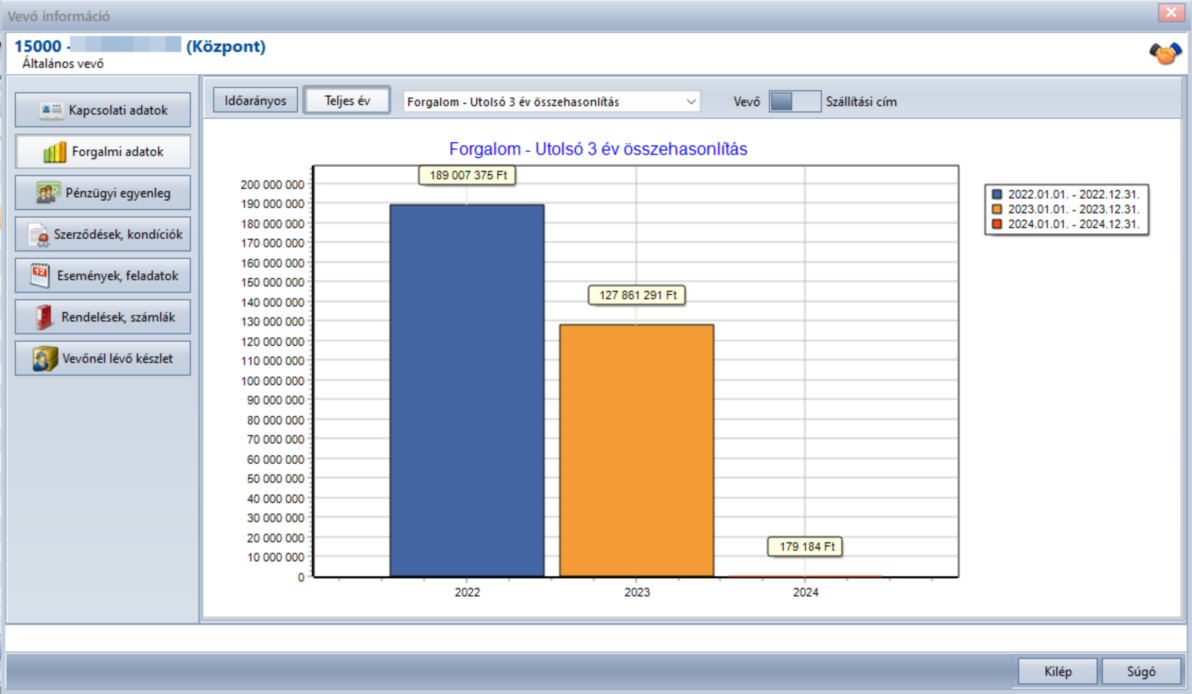Open Forgalom - Utolsó 3 év összehasonlítás combo box
The image size is (1192, 694).
point(551,102)
